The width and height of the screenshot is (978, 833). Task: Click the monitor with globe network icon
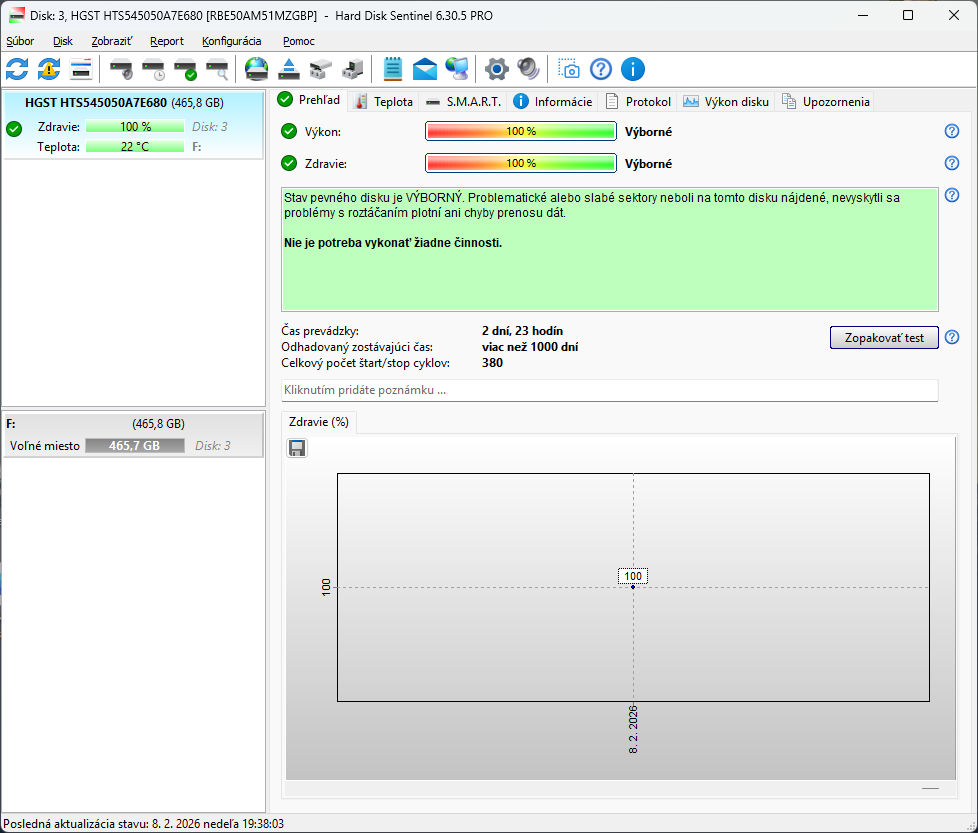(x=457, y=69)
